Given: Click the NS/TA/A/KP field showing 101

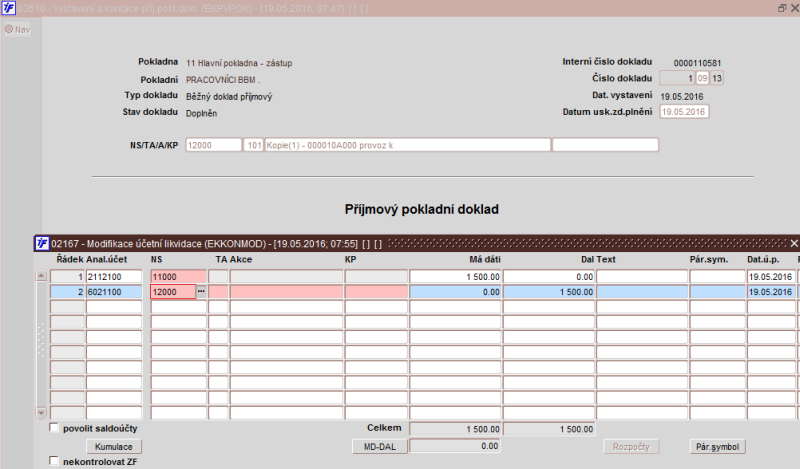Looking at the screenshot, I should pos(253,145).
